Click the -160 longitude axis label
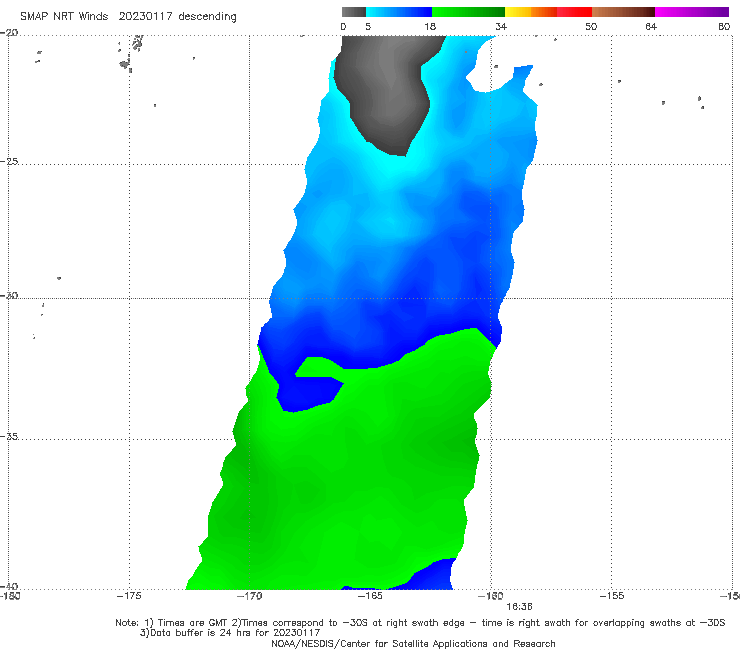The width and height of the screenshot is (740, 650). pos(491,596)
